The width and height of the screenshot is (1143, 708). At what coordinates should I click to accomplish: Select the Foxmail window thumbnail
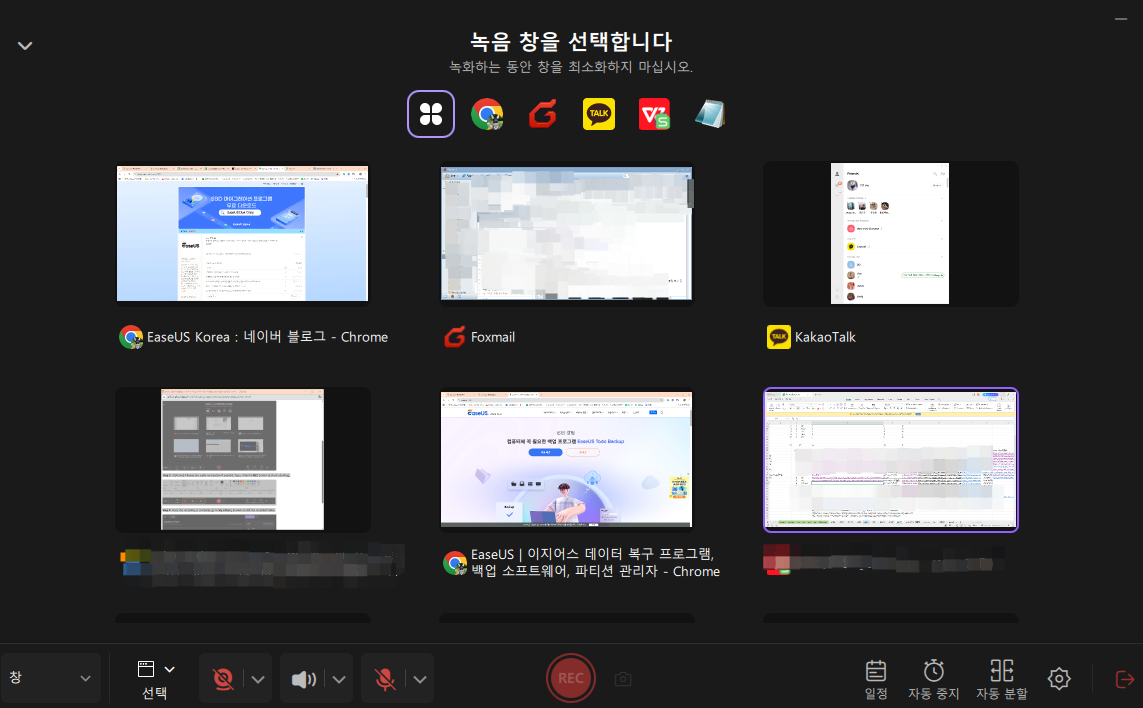tap(566, 233)
